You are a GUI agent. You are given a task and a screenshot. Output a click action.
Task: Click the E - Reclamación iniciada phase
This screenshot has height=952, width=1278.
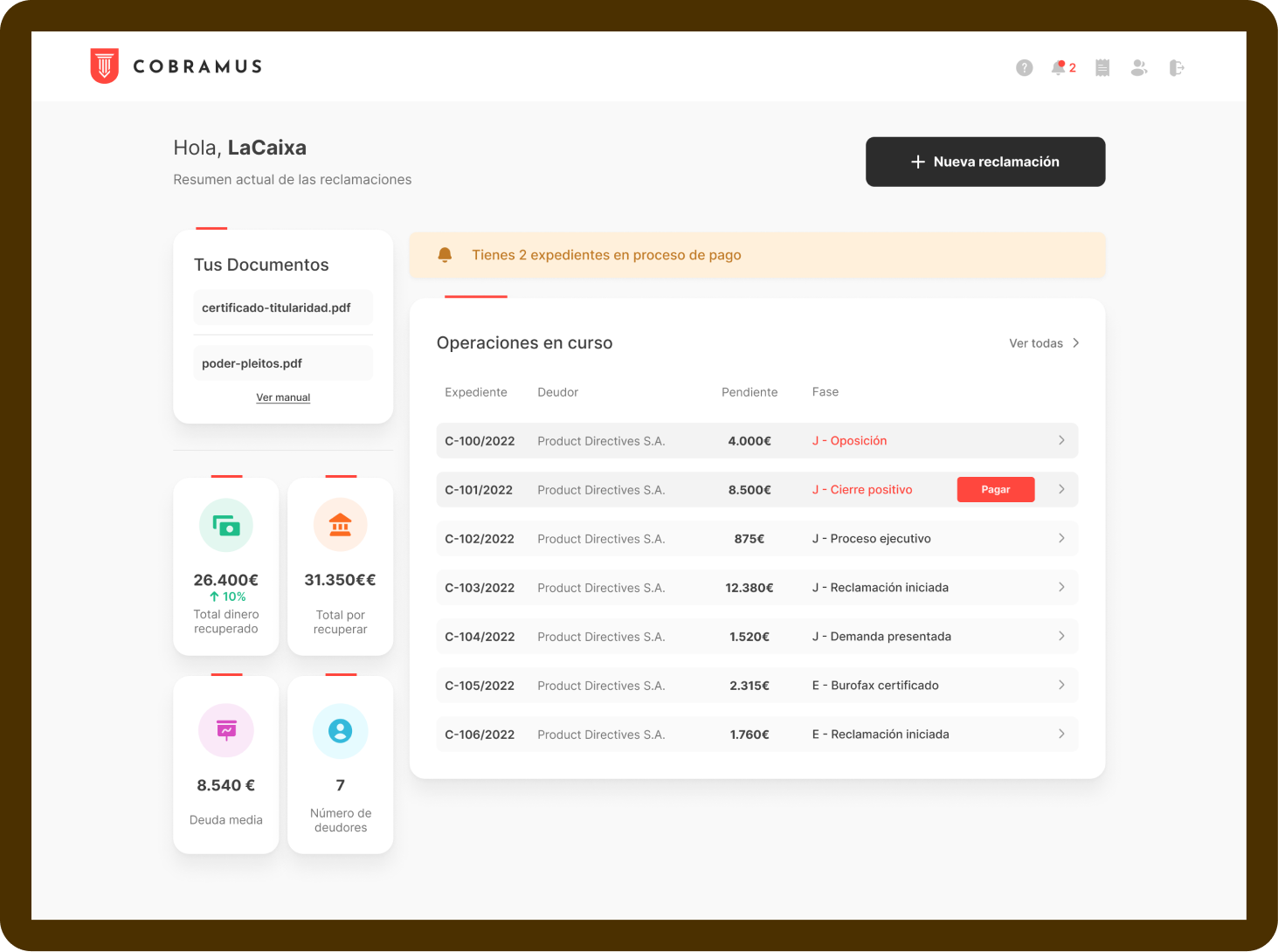pos(881,735)
